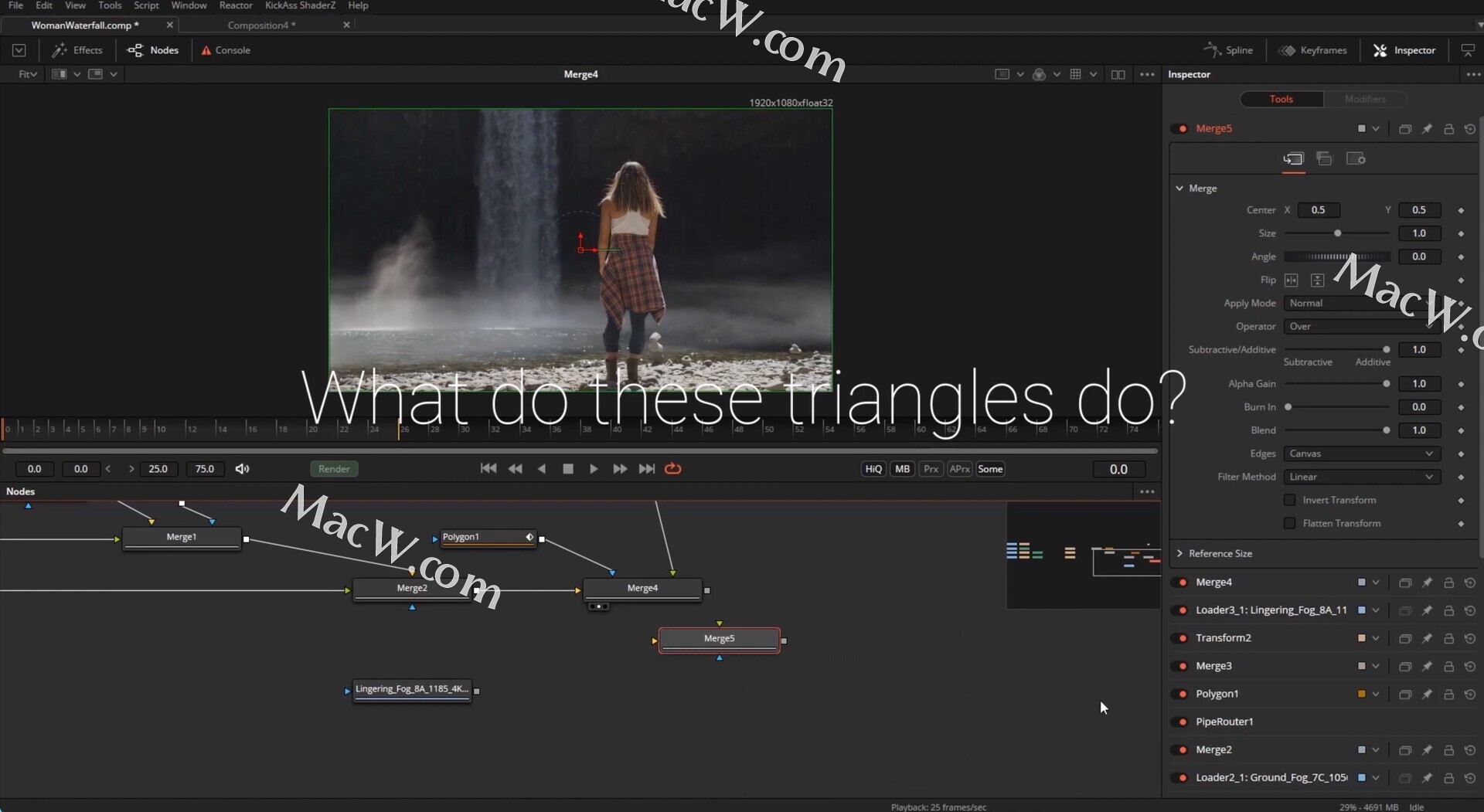This screenshot has height=812, width=1484.
Task: Check the Flatten Transform option
Action: (x=1289, y=524)
